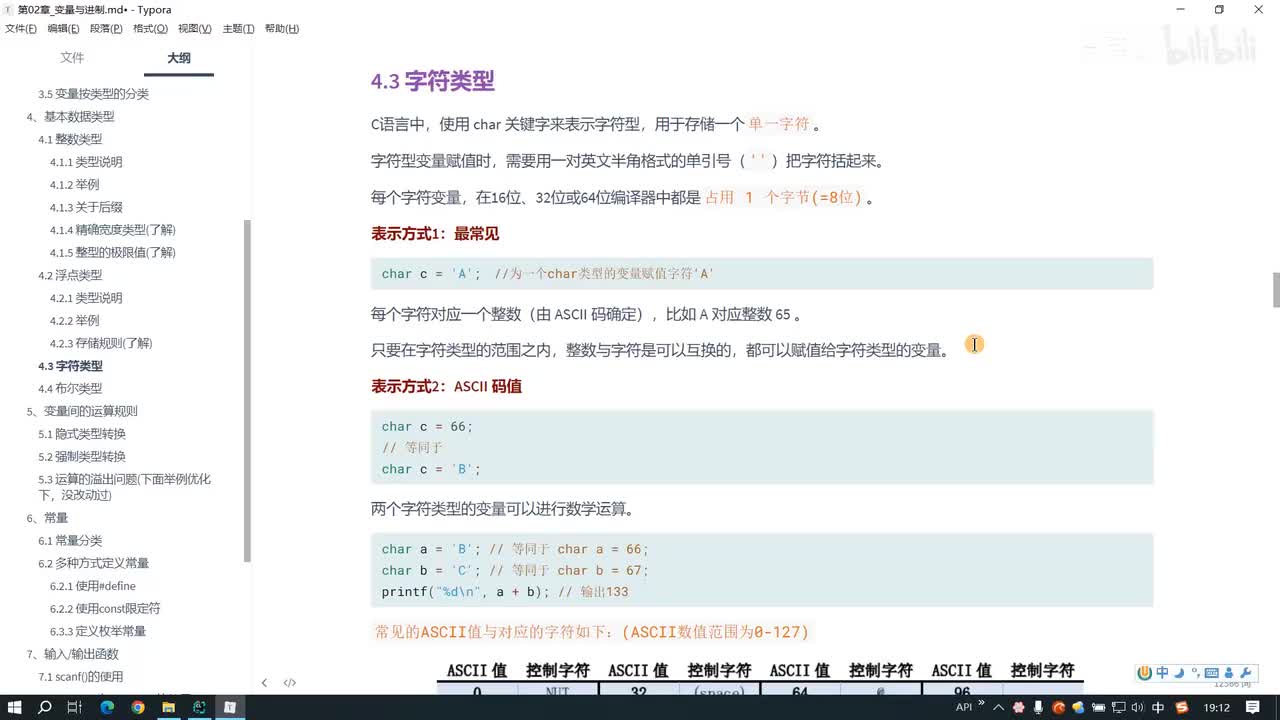This screenshot has width=1280, height=720.
Task: Expand the API toolbar overflow chevron
Action: point(981,702)
